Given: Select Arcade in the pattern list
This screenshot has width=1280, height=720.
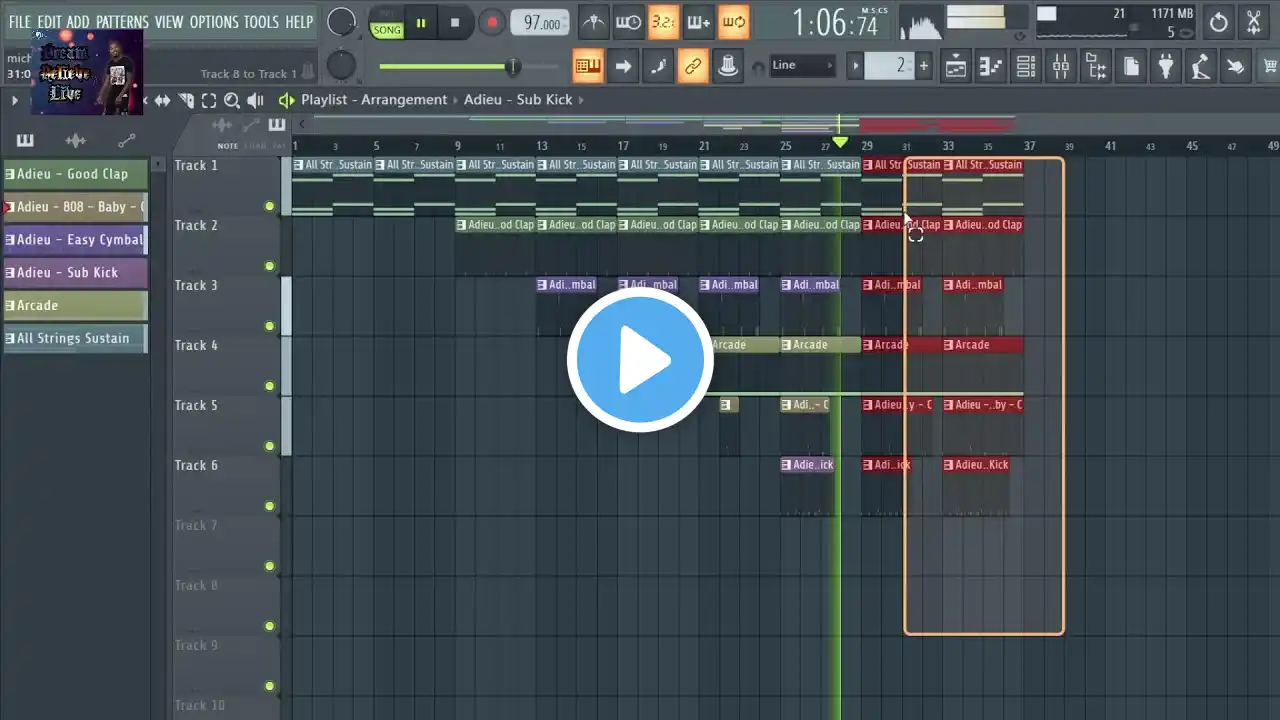Looking at the screenshot, I should 75,306.
